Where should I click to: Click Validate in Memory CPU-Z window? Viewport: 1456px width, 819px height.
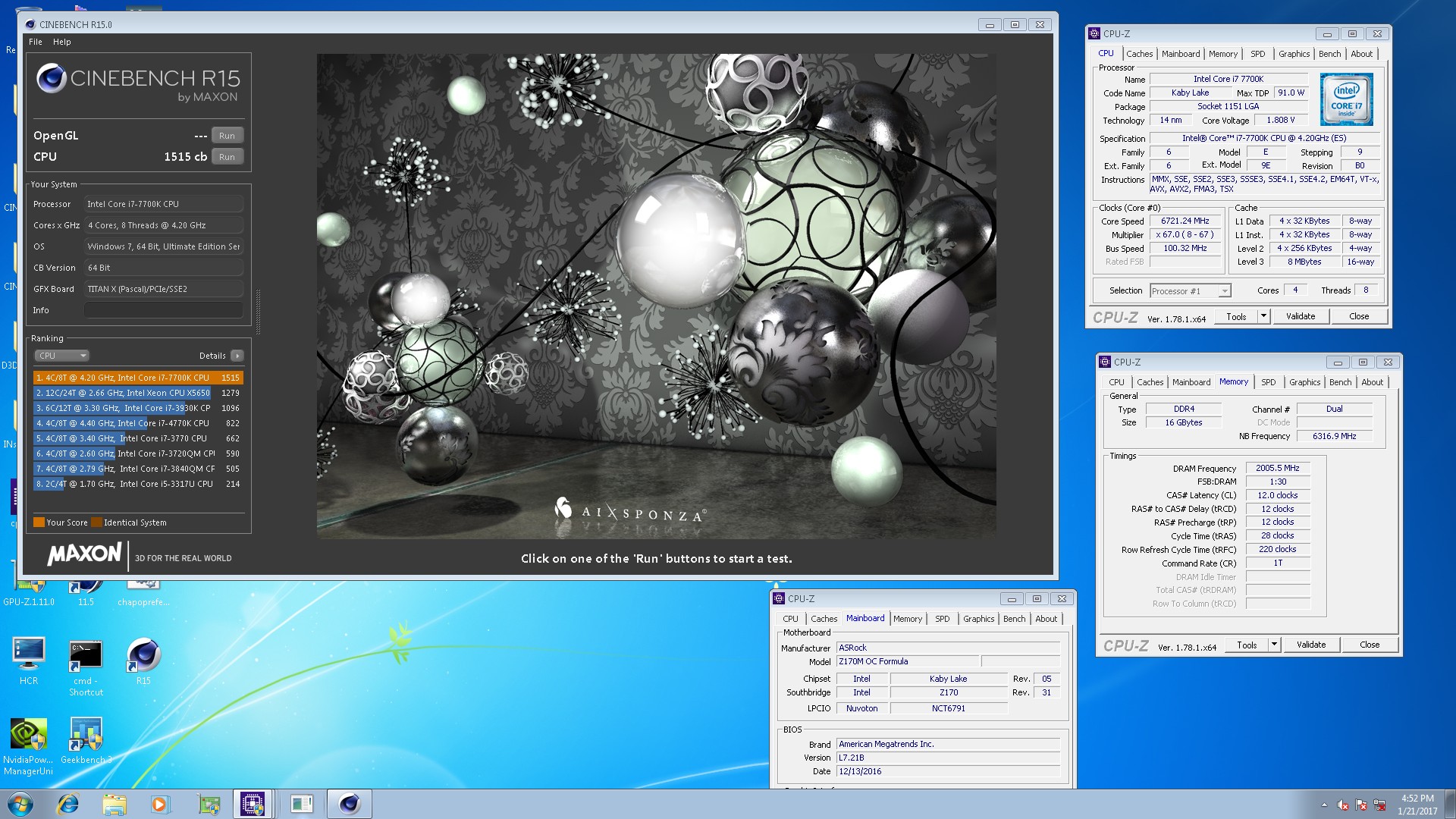(1311, 645)
